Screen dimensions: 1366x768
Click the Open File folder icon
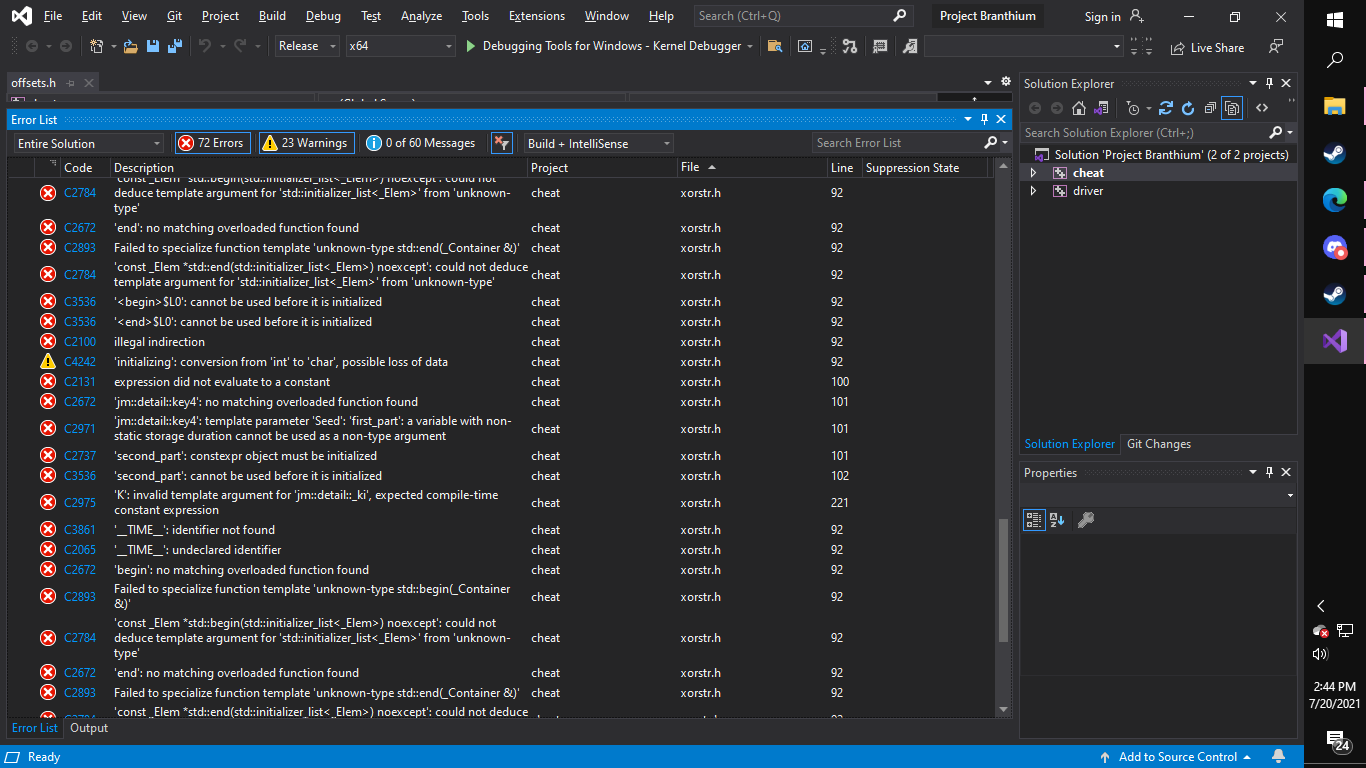[x=131, y=46]
